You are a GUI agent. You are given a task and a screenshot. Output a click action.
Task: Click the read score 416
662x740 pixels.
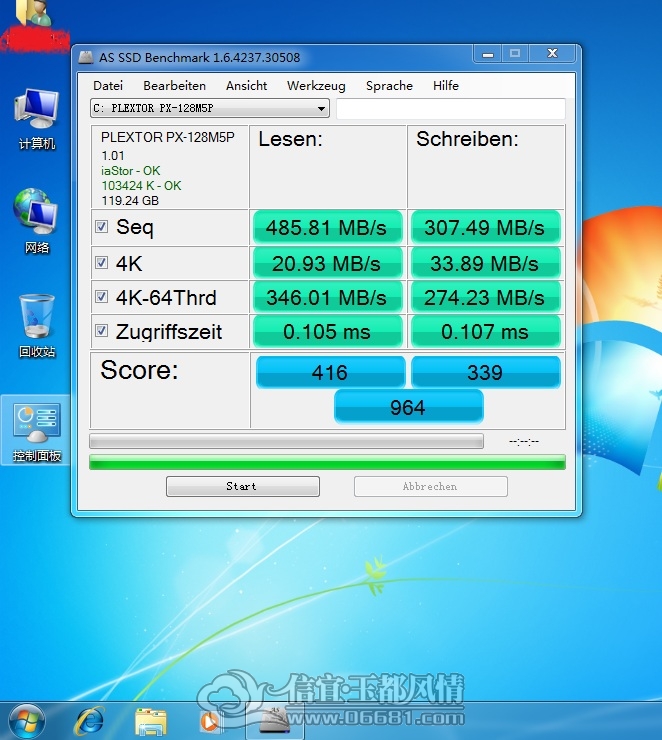point(330,372)
